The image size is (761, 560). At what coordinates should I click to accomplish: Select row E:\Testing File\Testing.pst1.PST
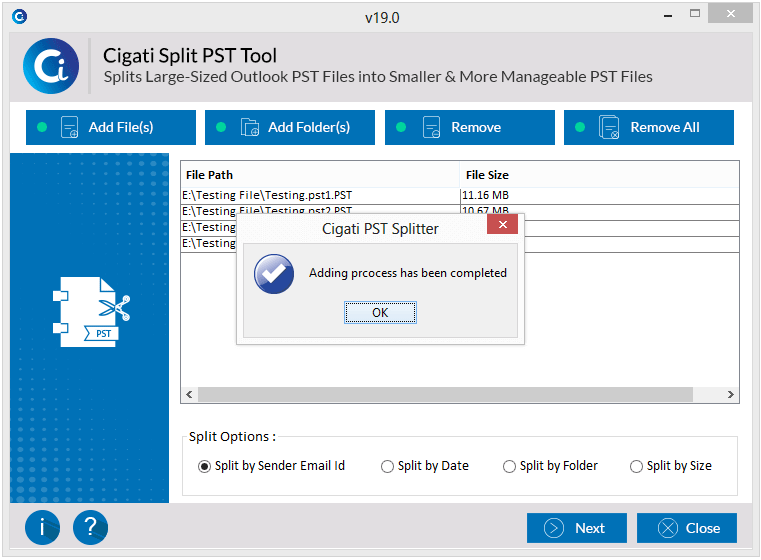coord(460,196)
